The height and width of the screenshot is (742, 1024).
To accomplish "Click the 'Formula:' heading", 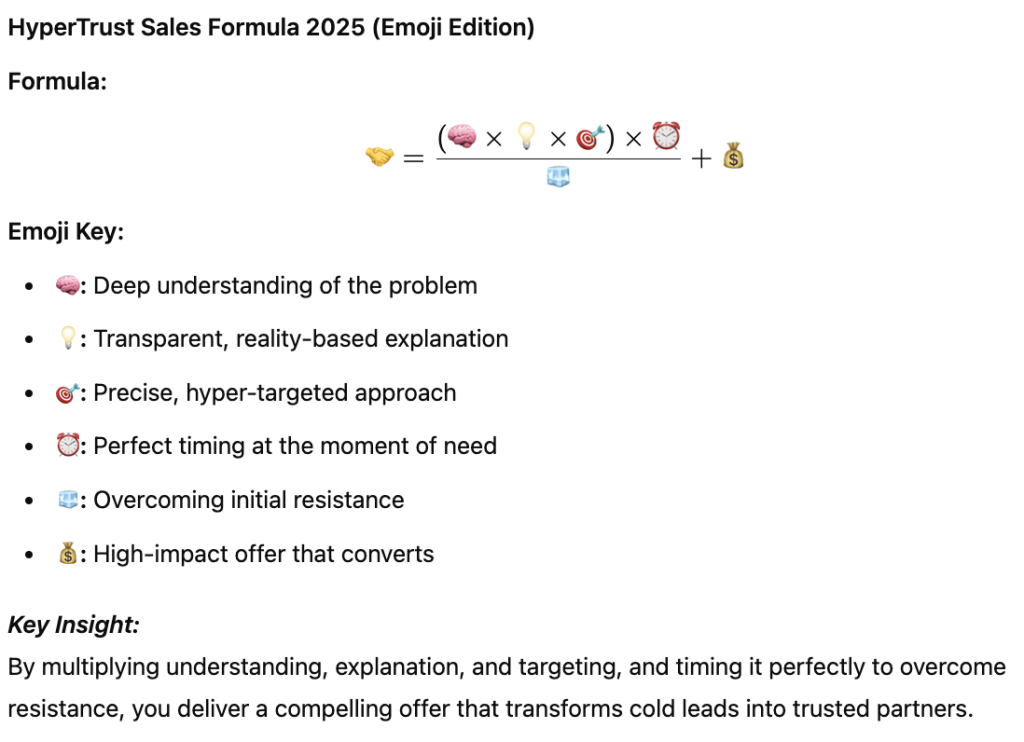I will point(57,82).
